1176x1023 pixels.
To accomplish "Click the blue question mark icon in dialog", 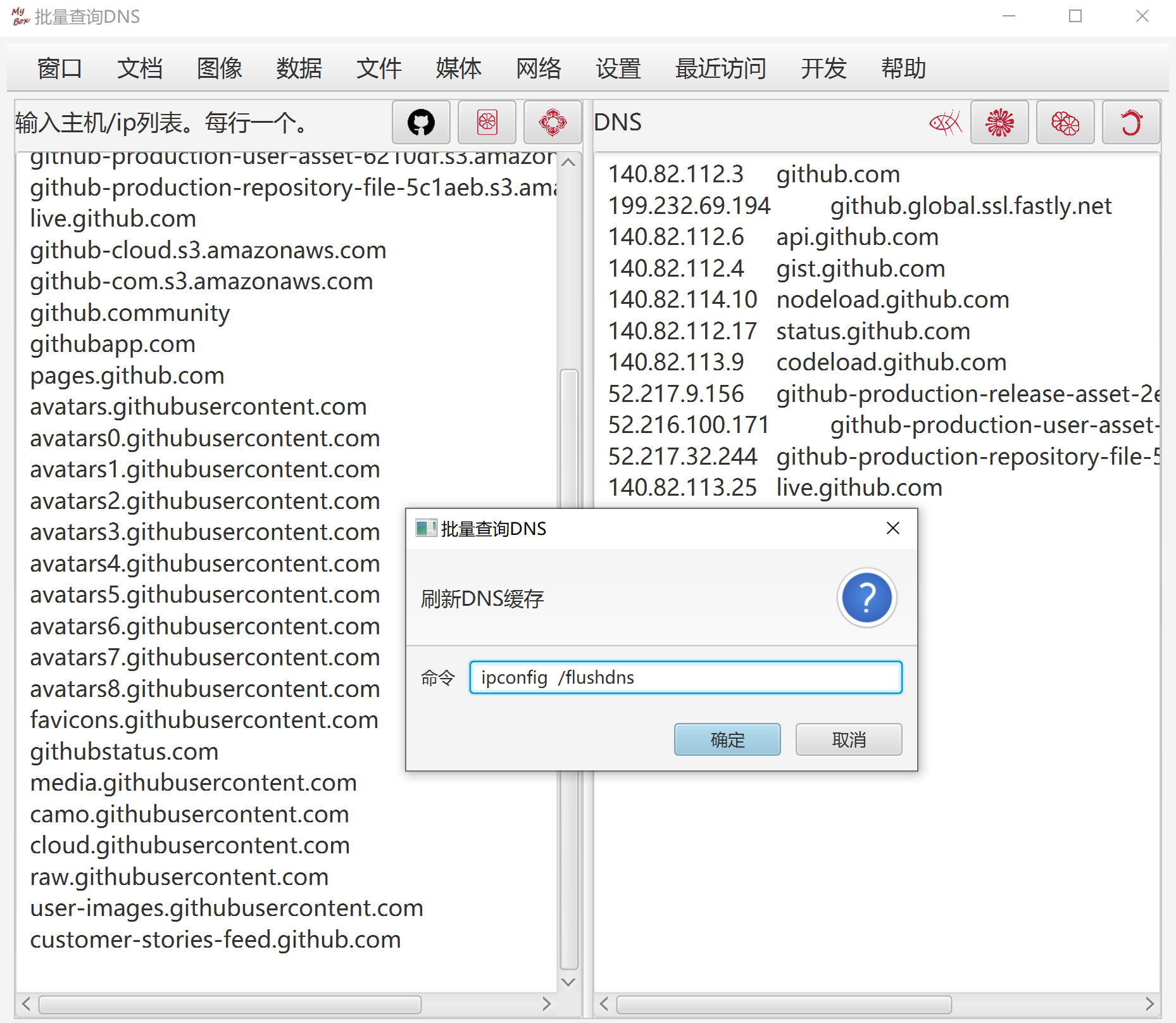I will point(866,598).
